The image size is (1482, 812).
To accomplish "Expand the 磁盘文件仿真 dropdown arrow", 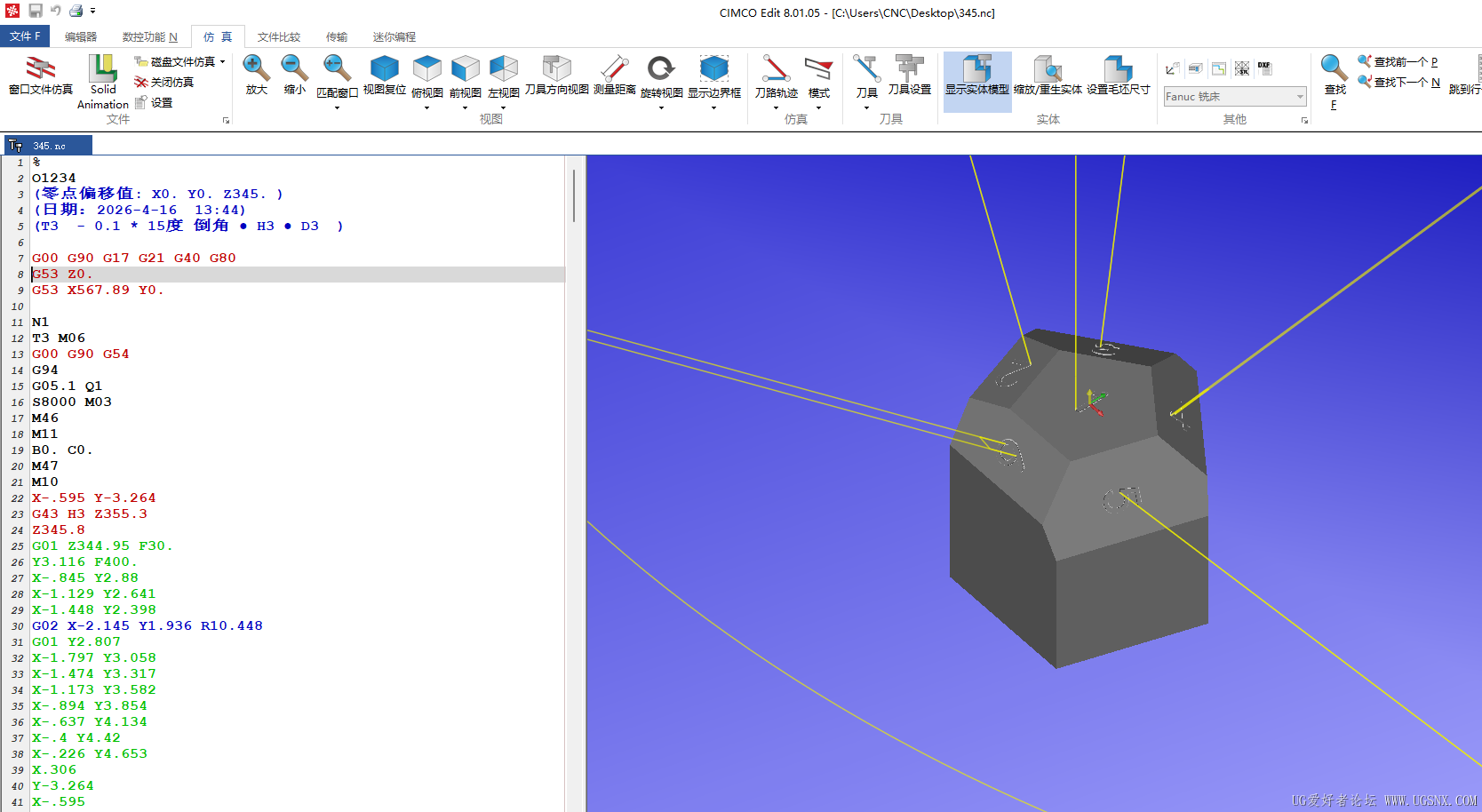I will (x=222, y=61).
